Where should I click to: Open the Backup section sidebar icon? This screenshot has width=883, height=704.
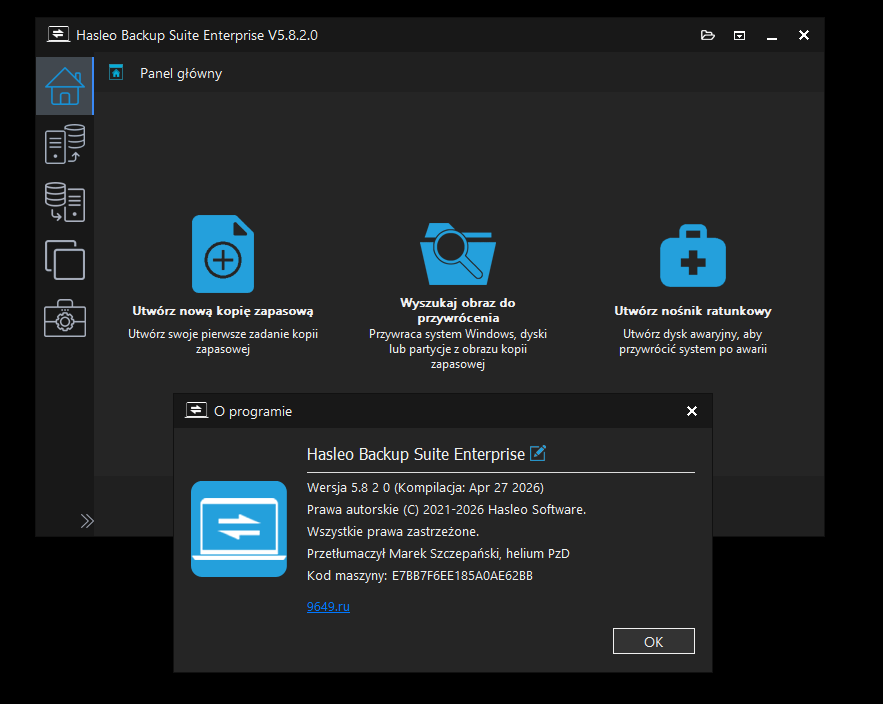[x=65, y=144]
